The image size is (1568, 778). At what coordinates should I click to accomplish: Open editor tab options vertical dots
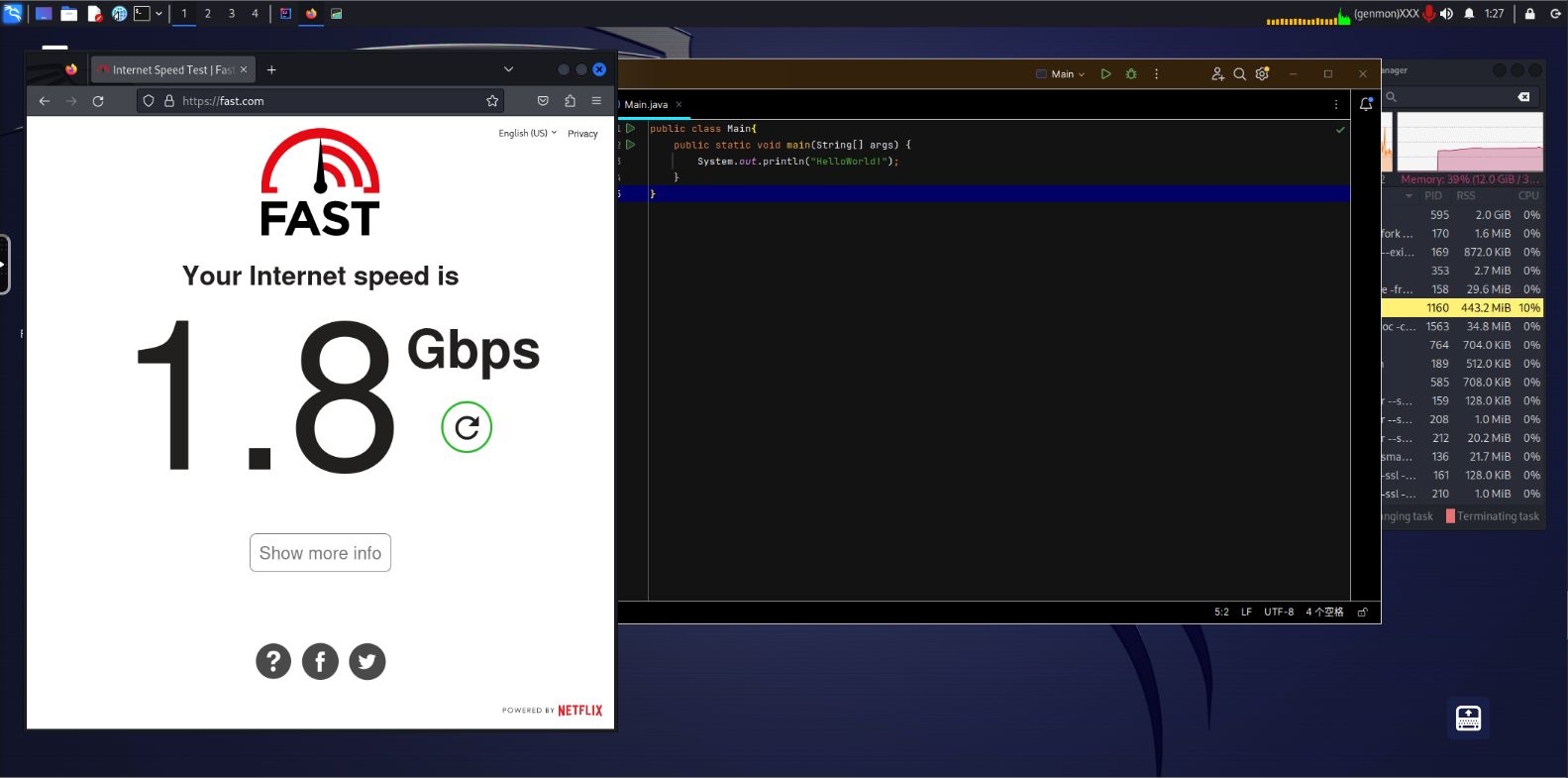(x=1335, y=104)
